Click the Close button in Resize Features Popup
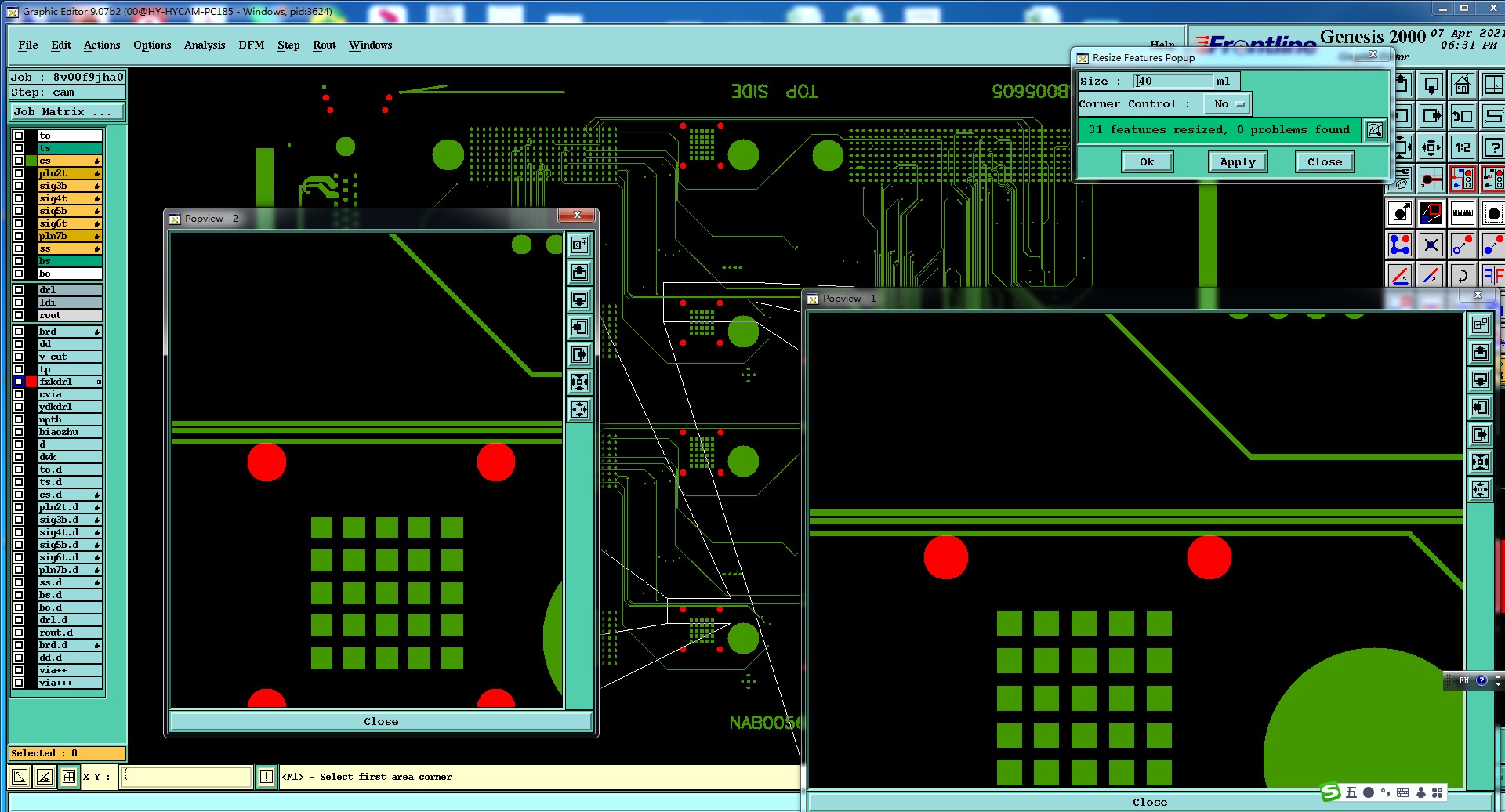The height and width of the screenshot is (812, 1505). (1325, 161)
